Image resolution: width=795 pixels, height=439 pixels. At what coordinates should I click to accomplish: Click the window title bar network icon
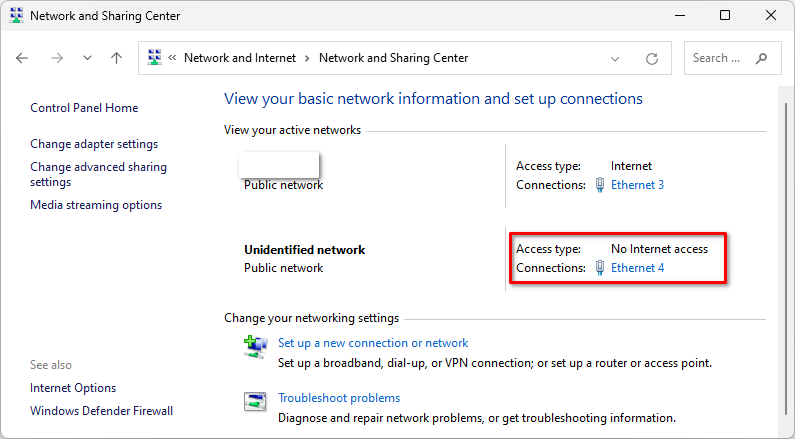(x=16, y=15)
